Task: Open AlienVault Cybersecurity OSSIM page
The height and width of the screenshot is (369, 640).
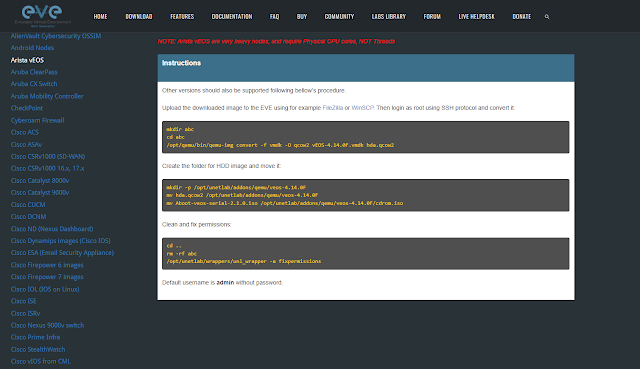Action: tap(56, 36)
